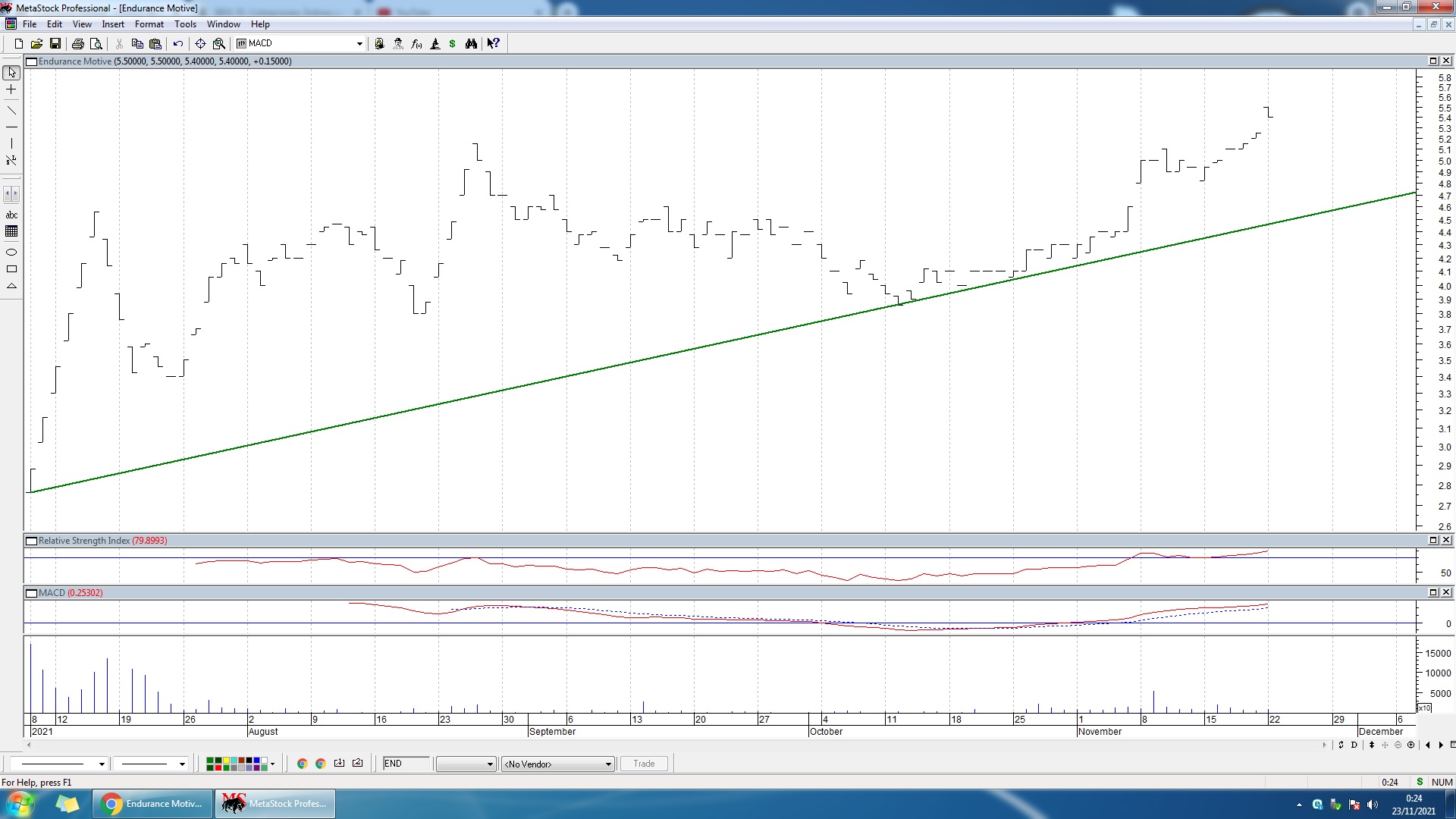
Task: Open the file explorer taskbar icon
Action: [67, 804]
